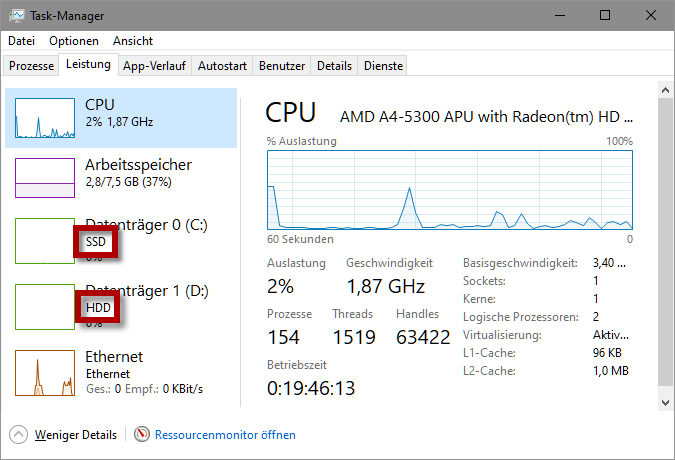Click the Ressourcenmonitor icon
The height and width of the screenshot is (460, 675).
tap(143, 435)
